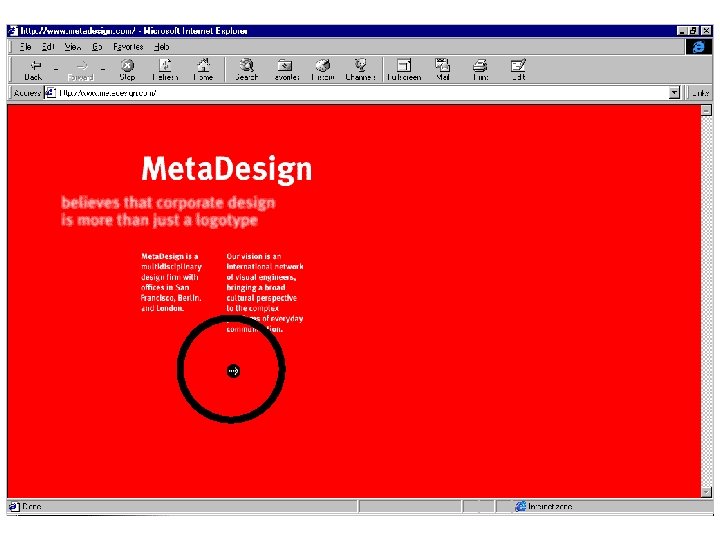The width and height of the screenshot is (720, 540).
Task: Open the Channels toolbar button
Action: click(360, 70)
